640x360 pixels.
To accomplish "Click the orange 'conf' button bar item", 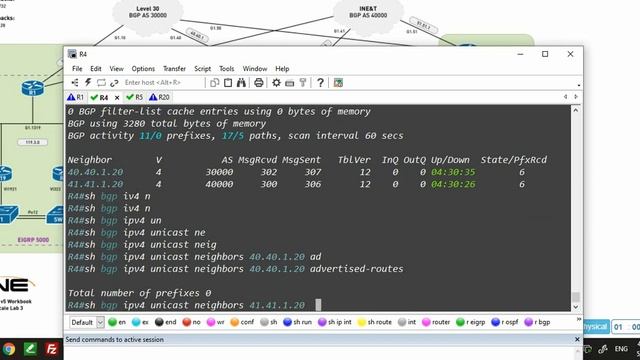I will [242, 322].
